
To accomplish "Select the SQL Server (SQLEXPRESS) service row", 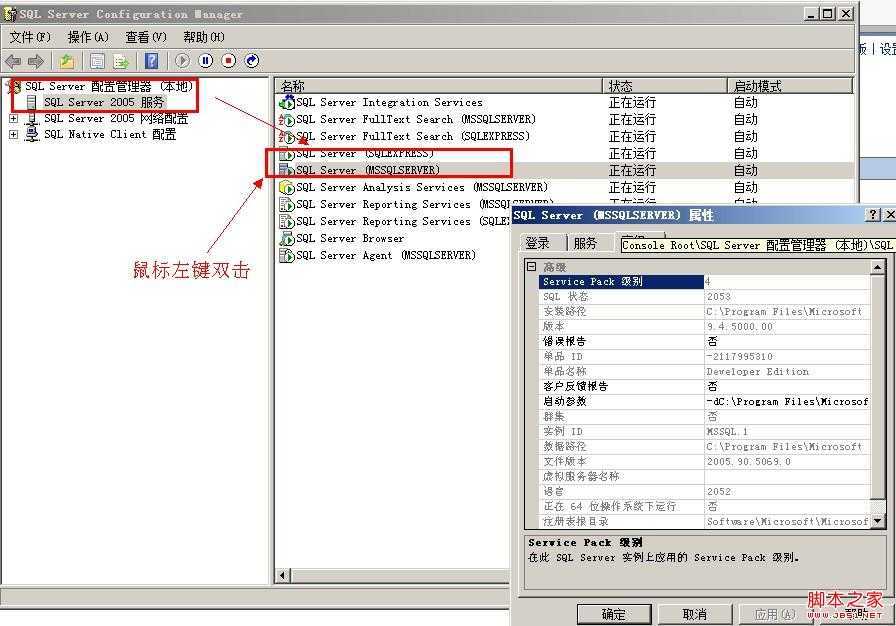I will coord(565,154).
